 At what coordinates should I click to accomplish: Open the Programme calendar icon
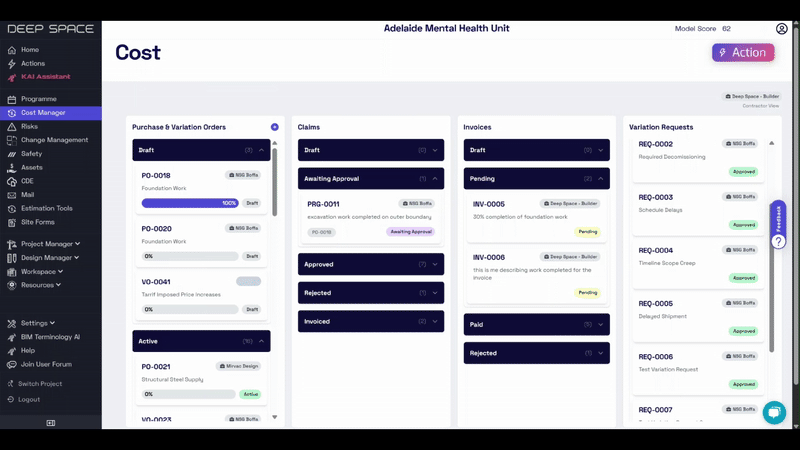[12, 99]
